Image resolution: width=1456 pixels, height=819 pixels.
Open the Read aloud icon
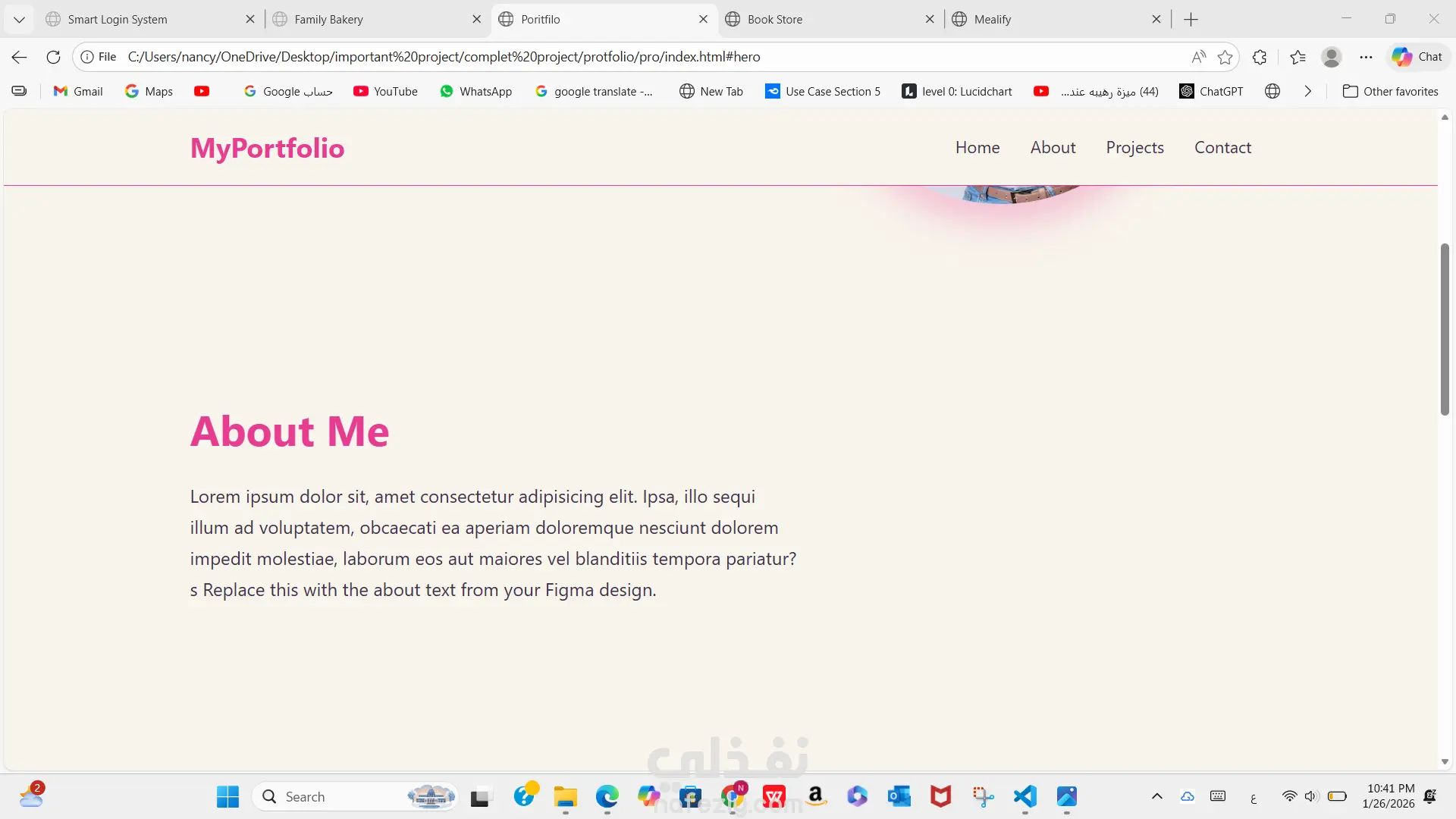click(1198, 57)
